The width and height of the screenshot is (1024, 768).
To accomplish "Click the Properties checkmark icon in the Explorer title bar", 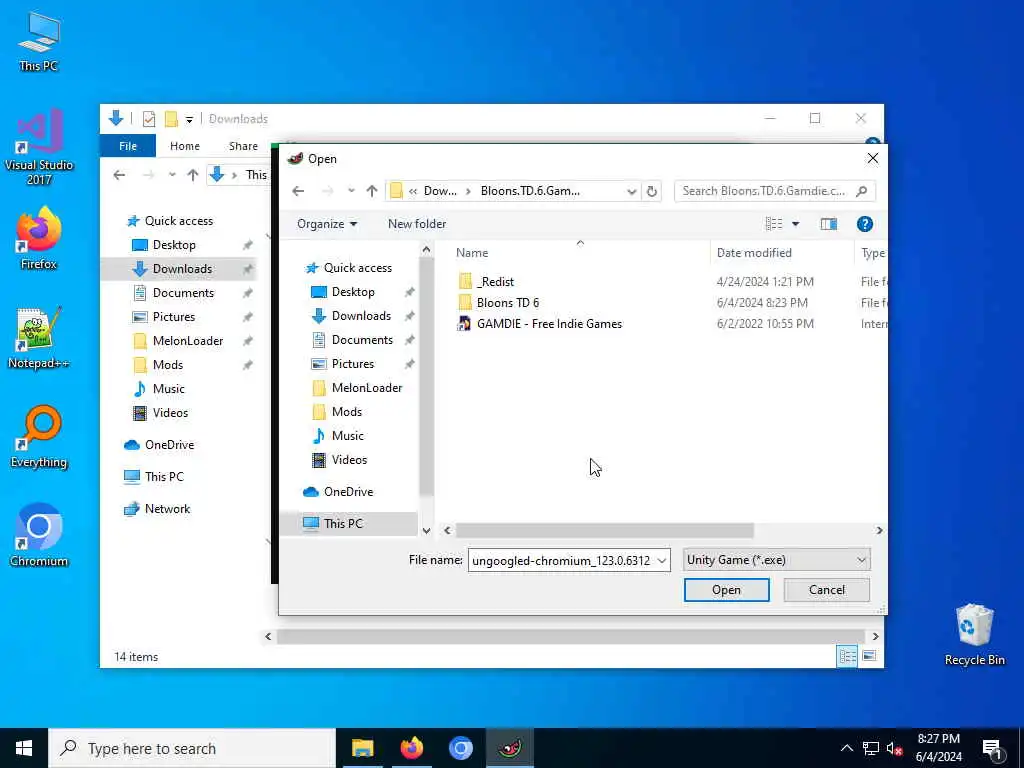I will 149,119.
